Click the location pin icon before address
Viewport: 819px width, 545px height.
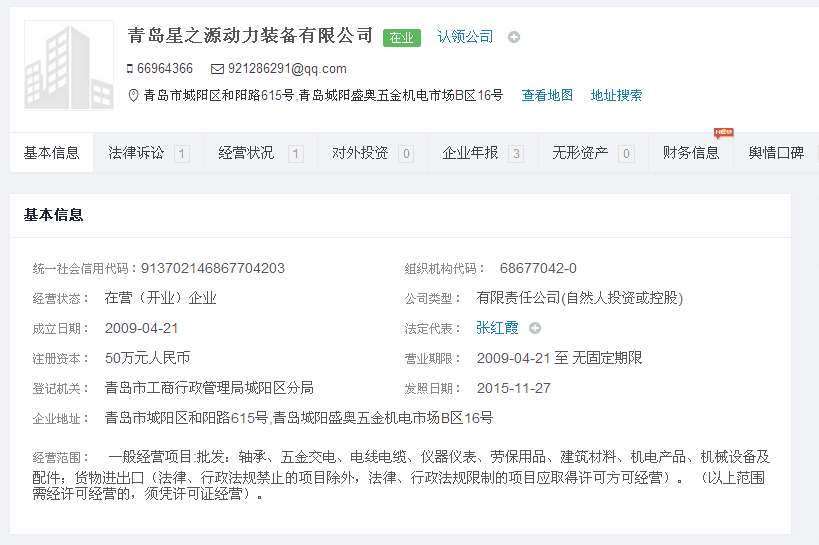(134, 96)
